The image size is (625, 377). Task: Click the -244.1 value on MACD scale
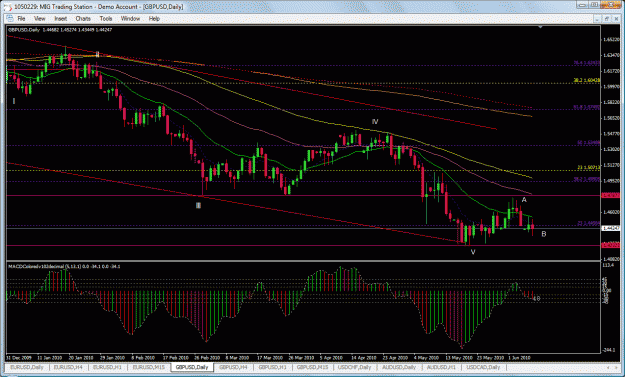pos(609,350)
